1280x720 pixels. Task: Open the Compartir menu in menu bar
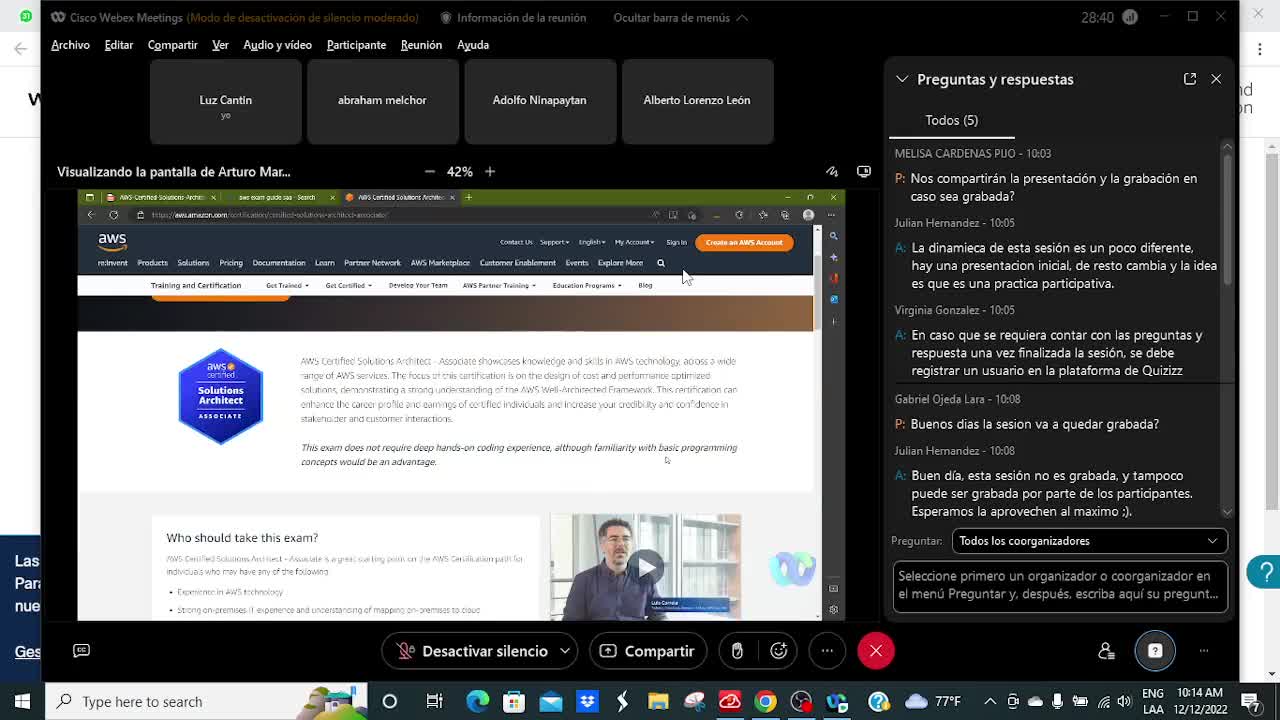click(x=172, y=45)
